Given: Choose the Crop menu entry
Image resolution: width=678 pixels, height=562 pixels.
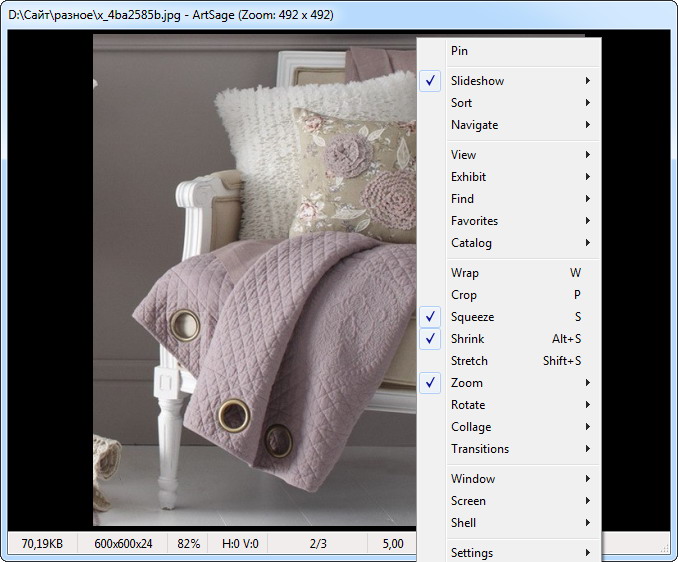Looking at the screenshot, I should pyautogui.click(x=509, y=295).
